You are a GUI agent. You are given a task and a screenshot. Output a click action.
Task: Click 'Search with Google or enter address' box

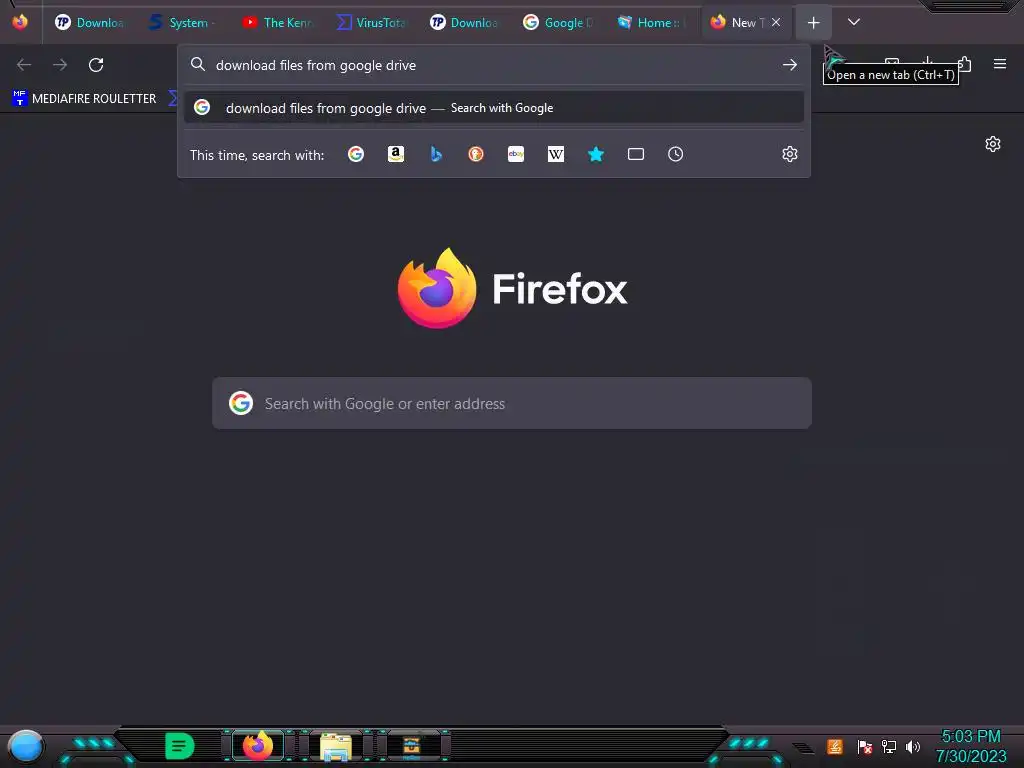pos(512,403)
